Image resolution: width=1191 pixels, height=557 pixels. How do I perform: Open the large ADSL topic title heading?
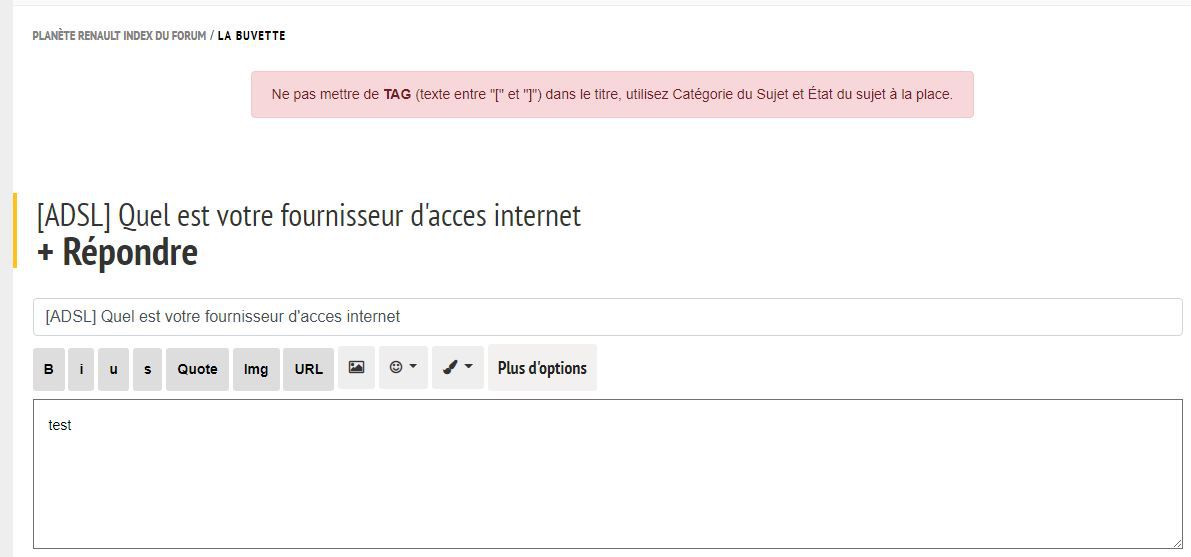click(x=308, y=216)
